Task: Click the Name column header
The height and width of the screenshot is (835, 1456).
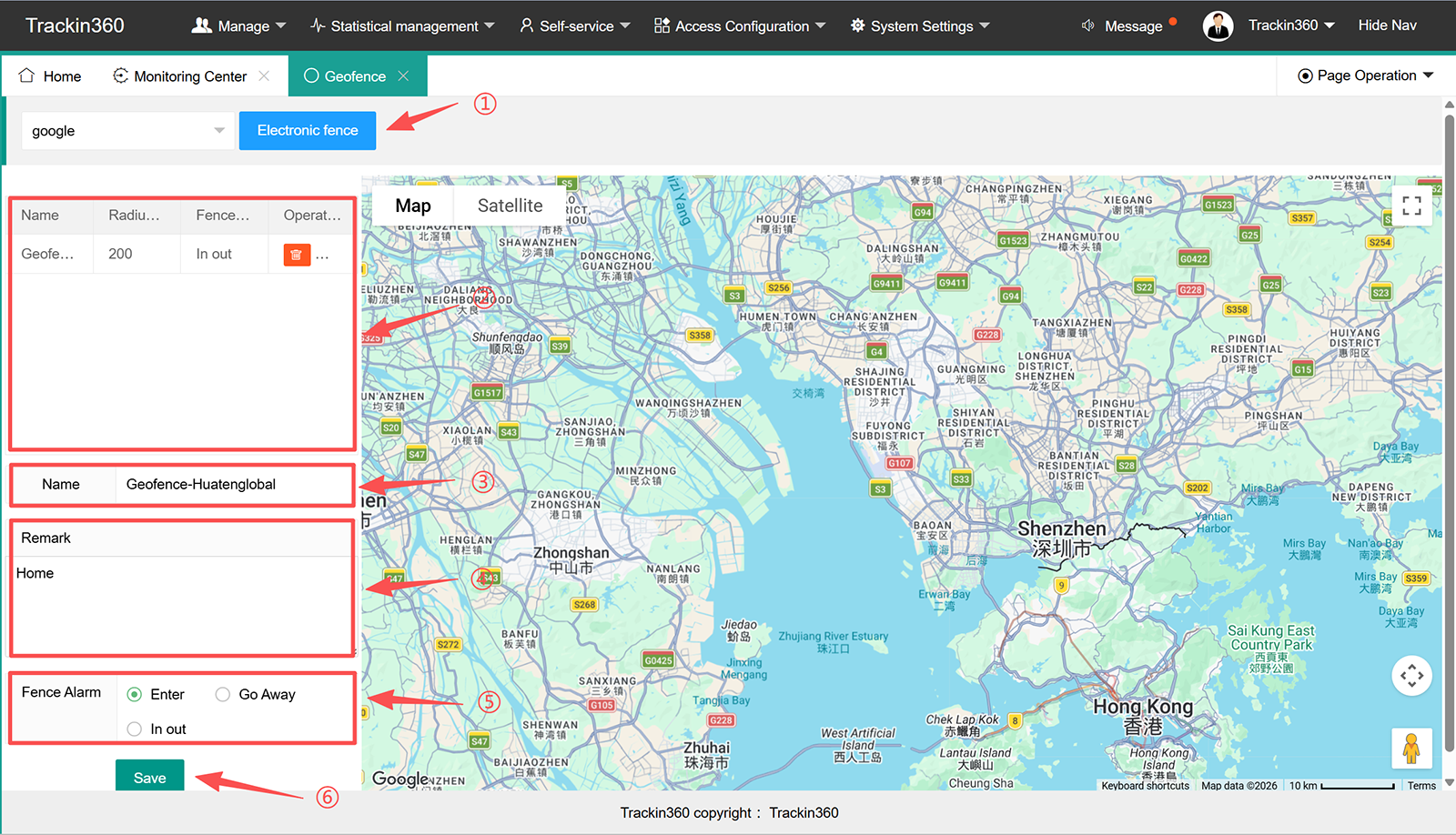Action: 52,216
